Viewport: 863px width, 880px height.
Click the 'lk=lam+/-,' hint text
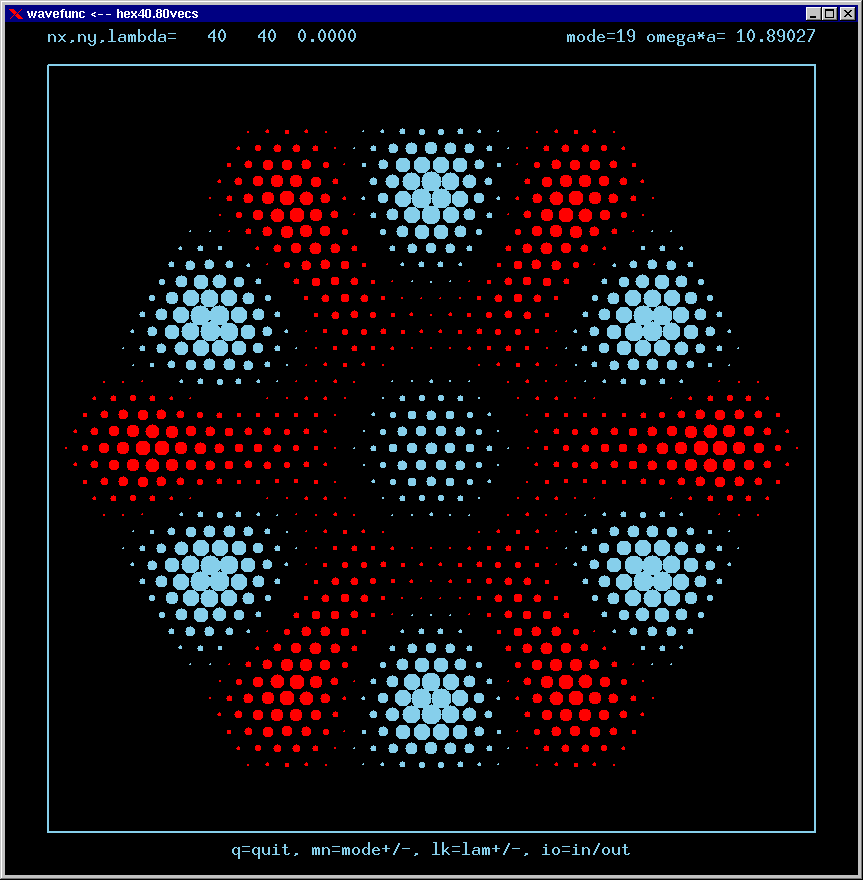[480, 850]
